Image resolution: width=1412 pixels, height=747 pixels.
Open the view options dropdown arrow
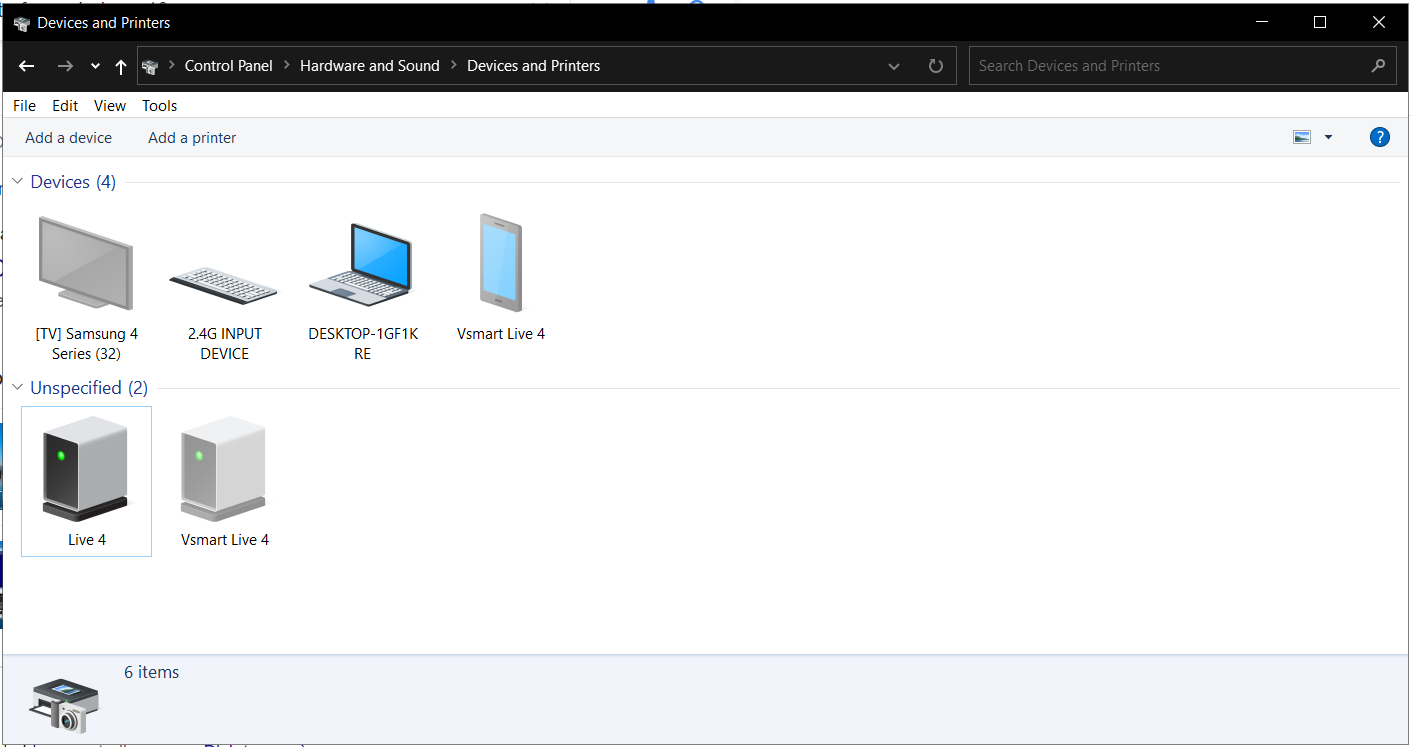(x=1328, y=138)
